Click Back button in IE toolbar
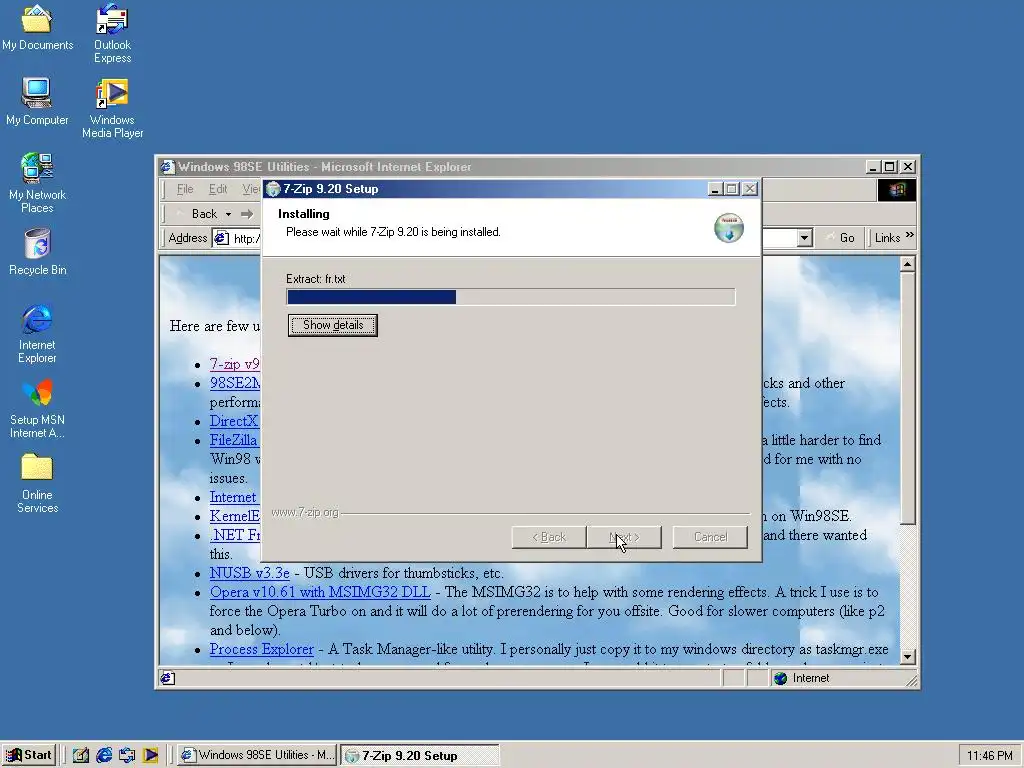 pos(196,214)
